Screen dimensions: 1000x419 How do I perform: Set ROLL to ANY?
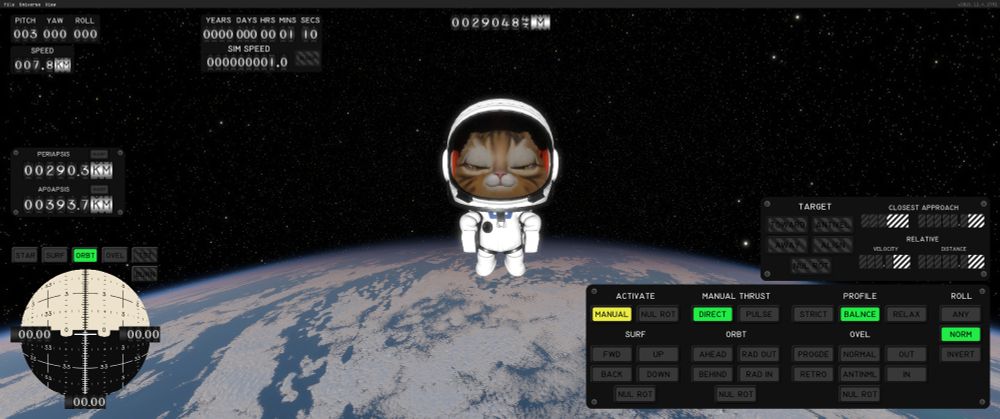click(960, 314)
